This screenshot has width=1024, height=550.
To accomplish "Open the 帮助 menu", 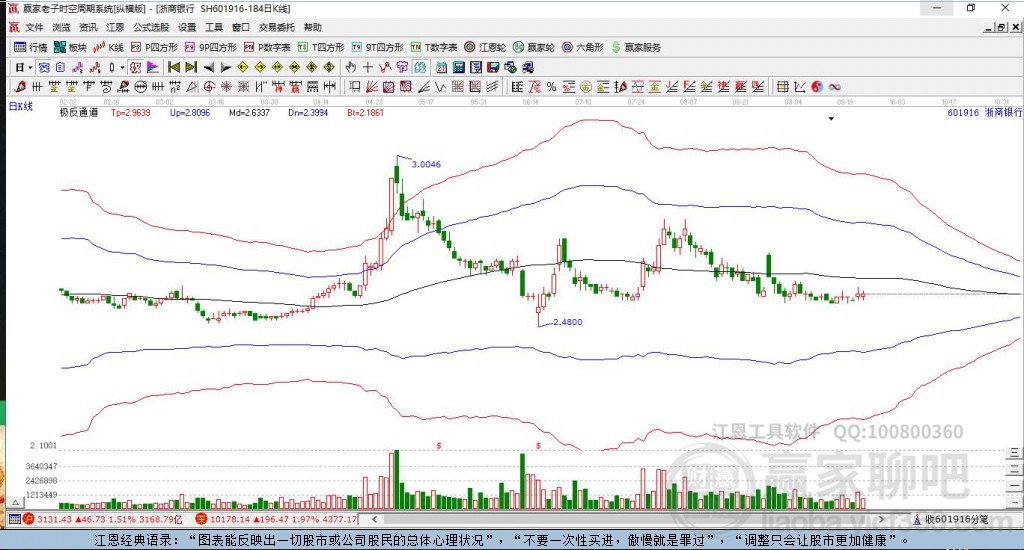I will tap(312, 27).
